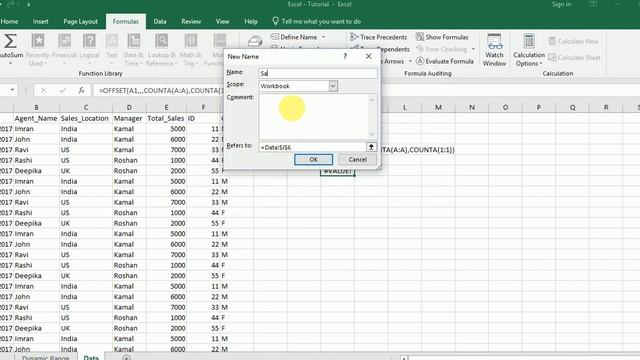The image size is (640, 360).
Task: Open the Help tab
Action: pyautogui.click(x=251, y=22)
